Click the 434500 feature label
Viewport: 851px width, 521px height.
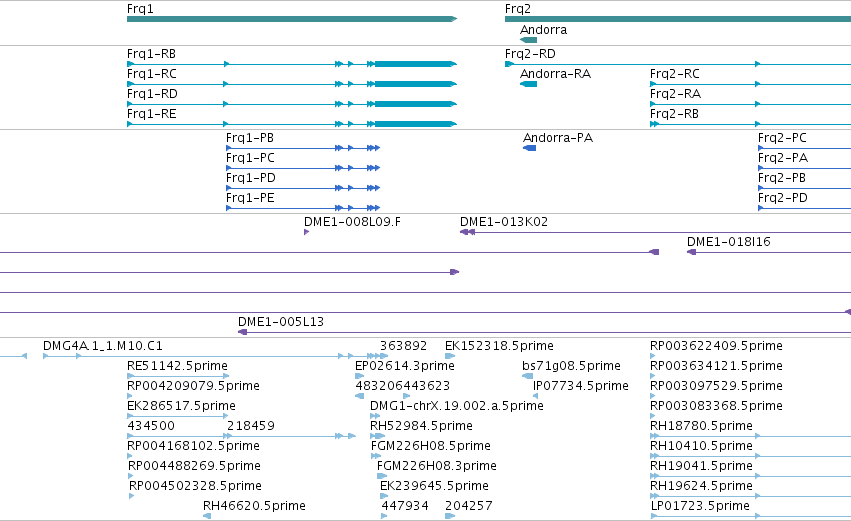tap(151, 426)
